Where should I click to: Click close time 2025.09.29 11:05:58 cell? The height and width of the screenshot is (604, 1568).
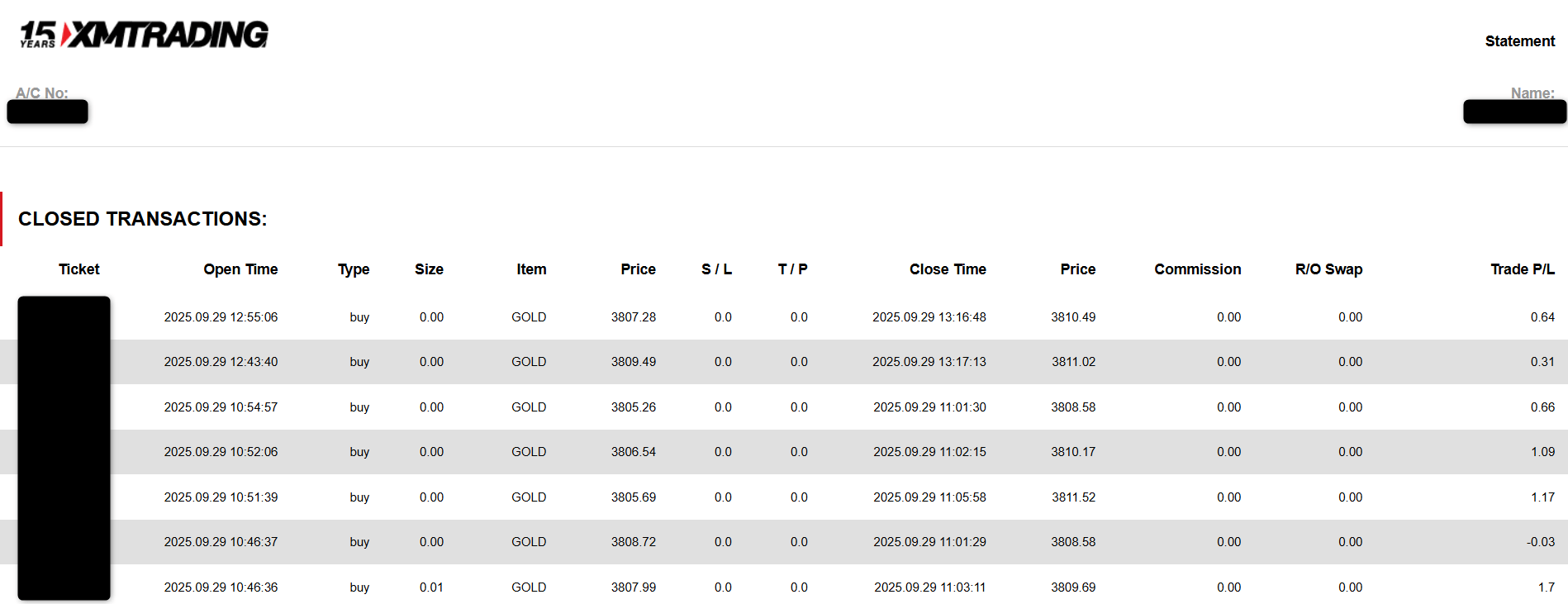[929, 497]
